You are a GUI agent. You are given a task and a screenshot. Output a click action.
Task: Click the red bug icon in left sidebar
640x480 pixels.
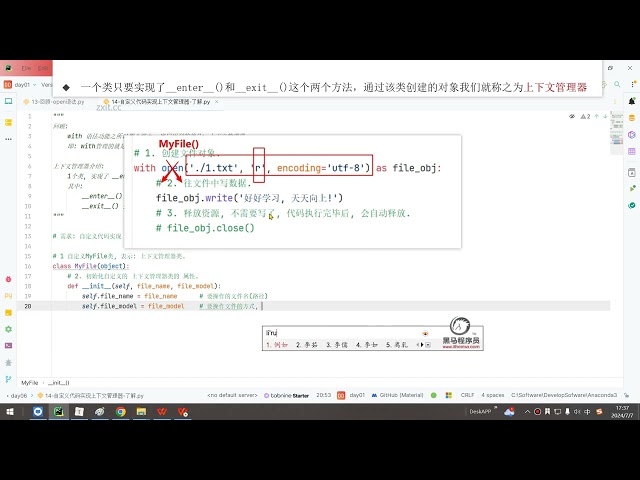coord(8,279)
